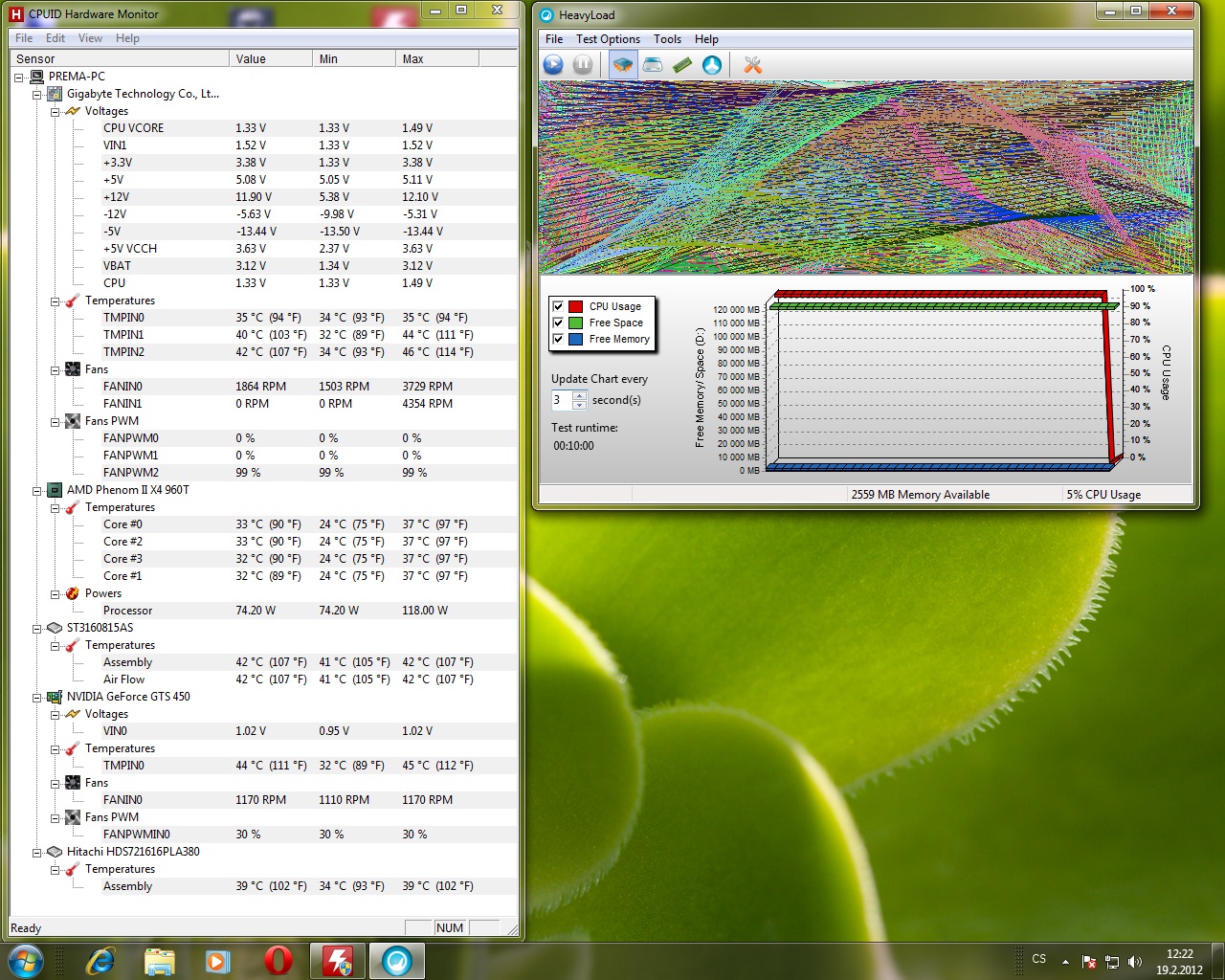Open HeavyLoad File menu
The width and height of the screenshot is (1225, 980).
tap(554, 39)
